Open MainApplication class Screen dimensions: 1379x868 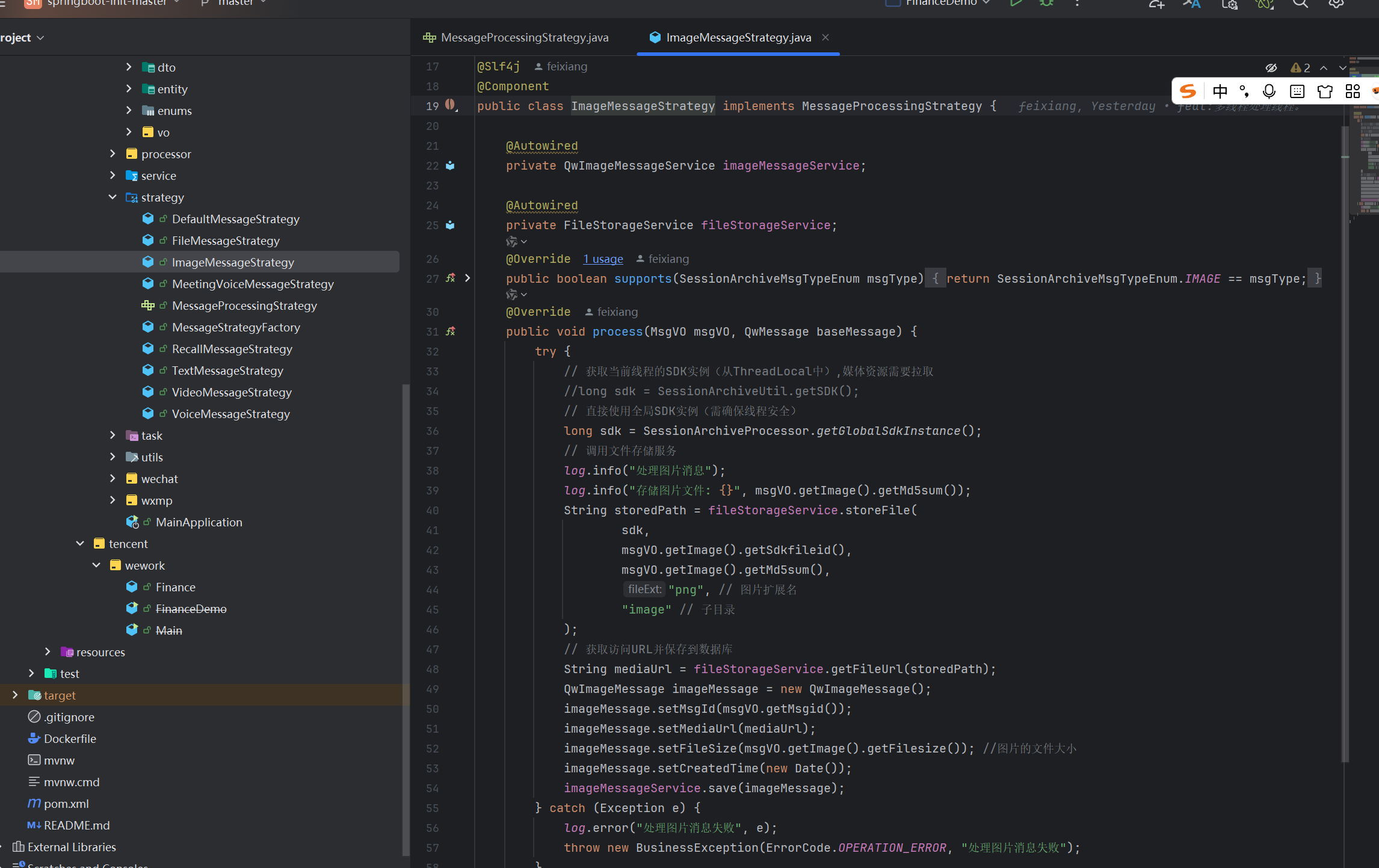[x=199, y=522]
